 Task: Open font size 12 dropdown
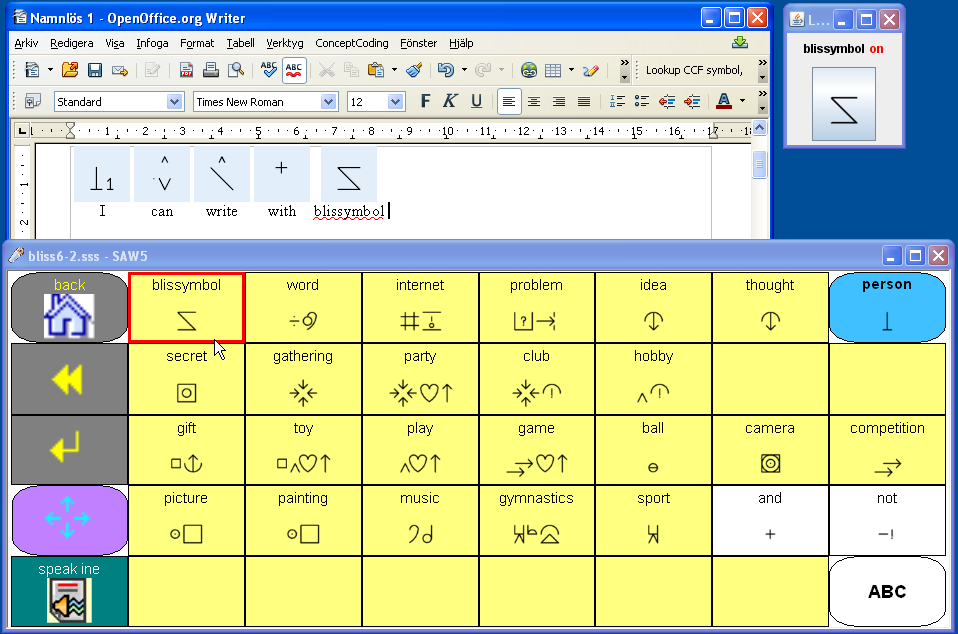(x=395, y=102)
